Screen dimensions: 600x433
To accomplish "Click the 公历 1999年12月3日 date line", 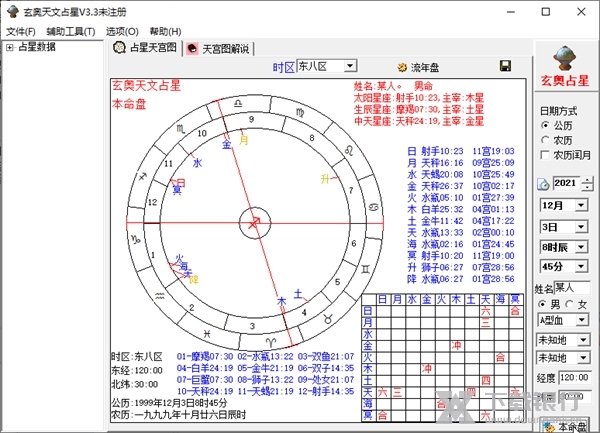I will coord(169,403).
